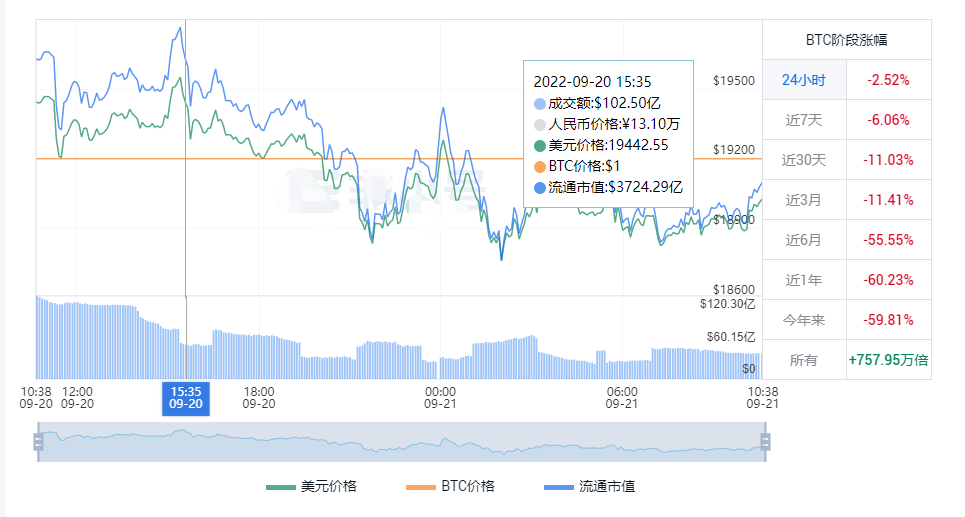Click left handle of range slider
965x517 pixels.
[x=38, y=441]
